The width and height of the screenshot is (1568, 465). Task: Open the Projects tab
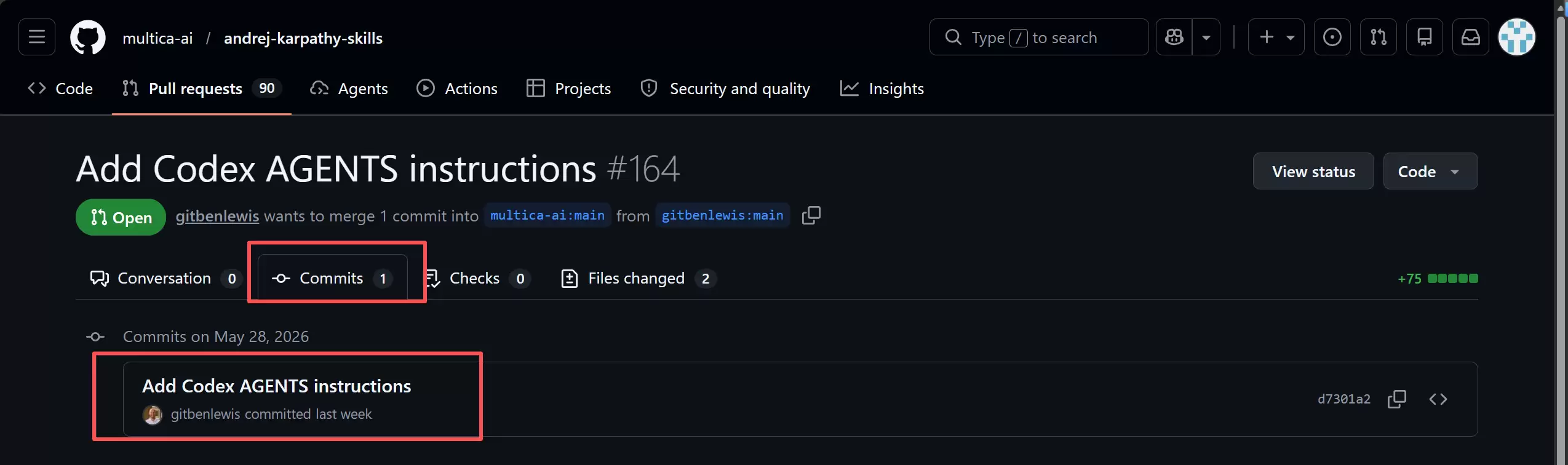coord(569,89)
